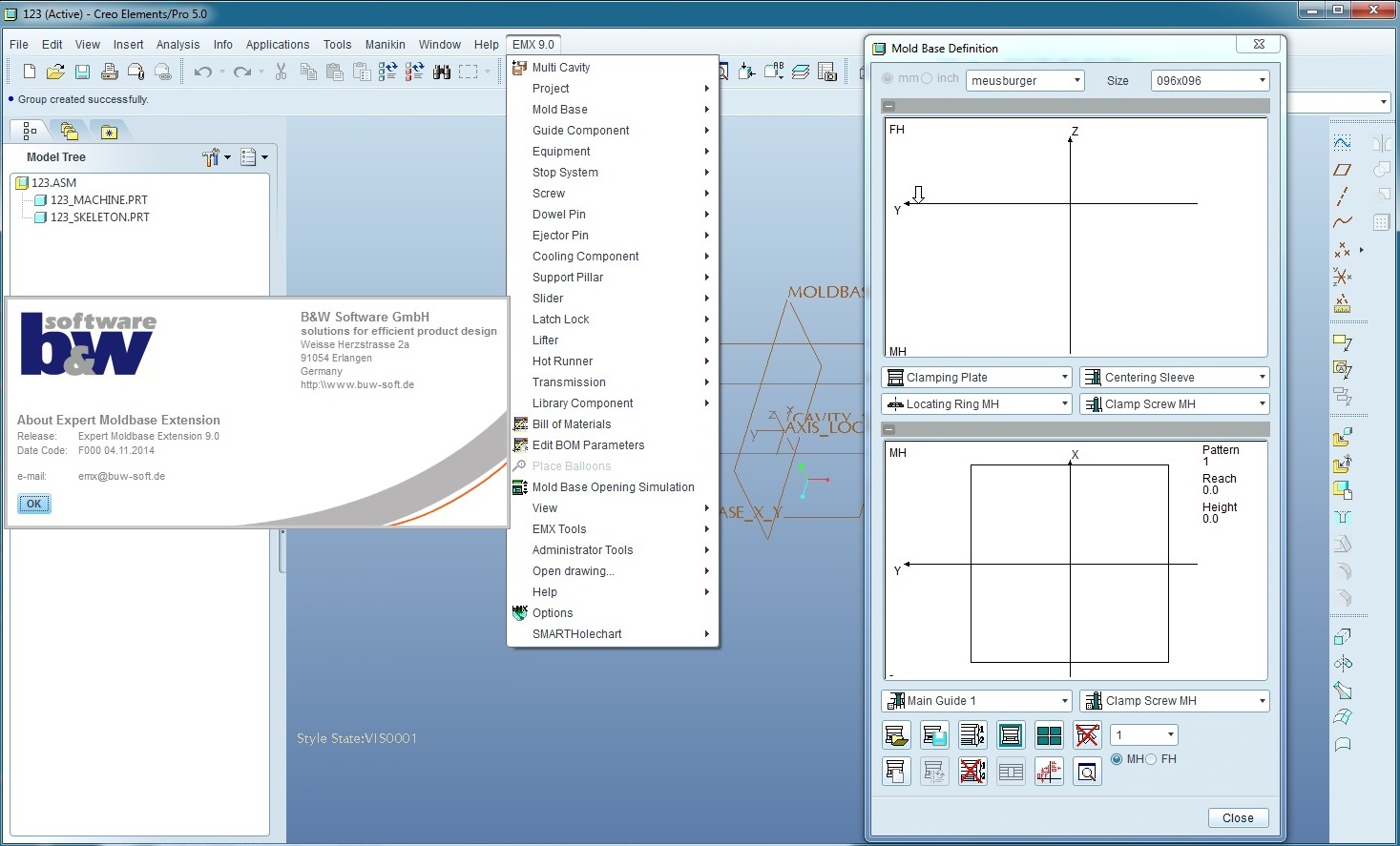
Task: Open the Cooling Component submenu
Action: tap(613, 257)
